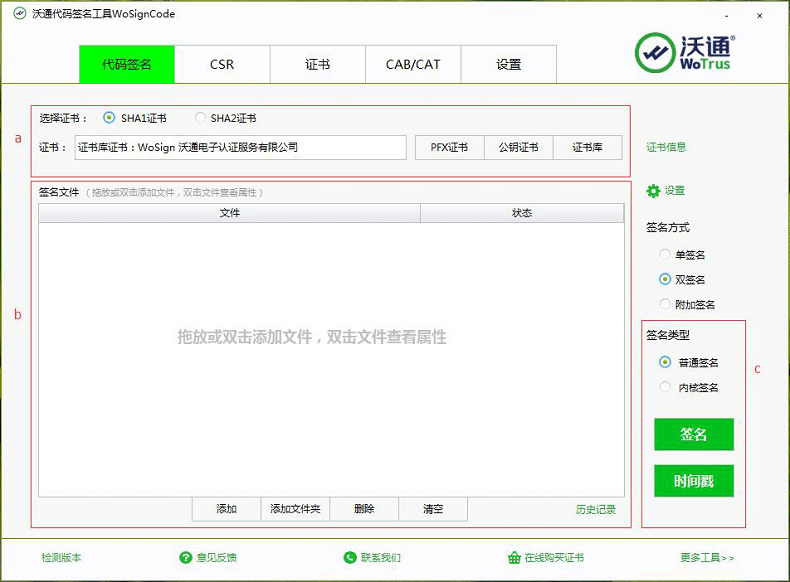Viewport: 790px width, 582px height.
Task: Open the CAB/CAT tab
Action: [413, 64]
